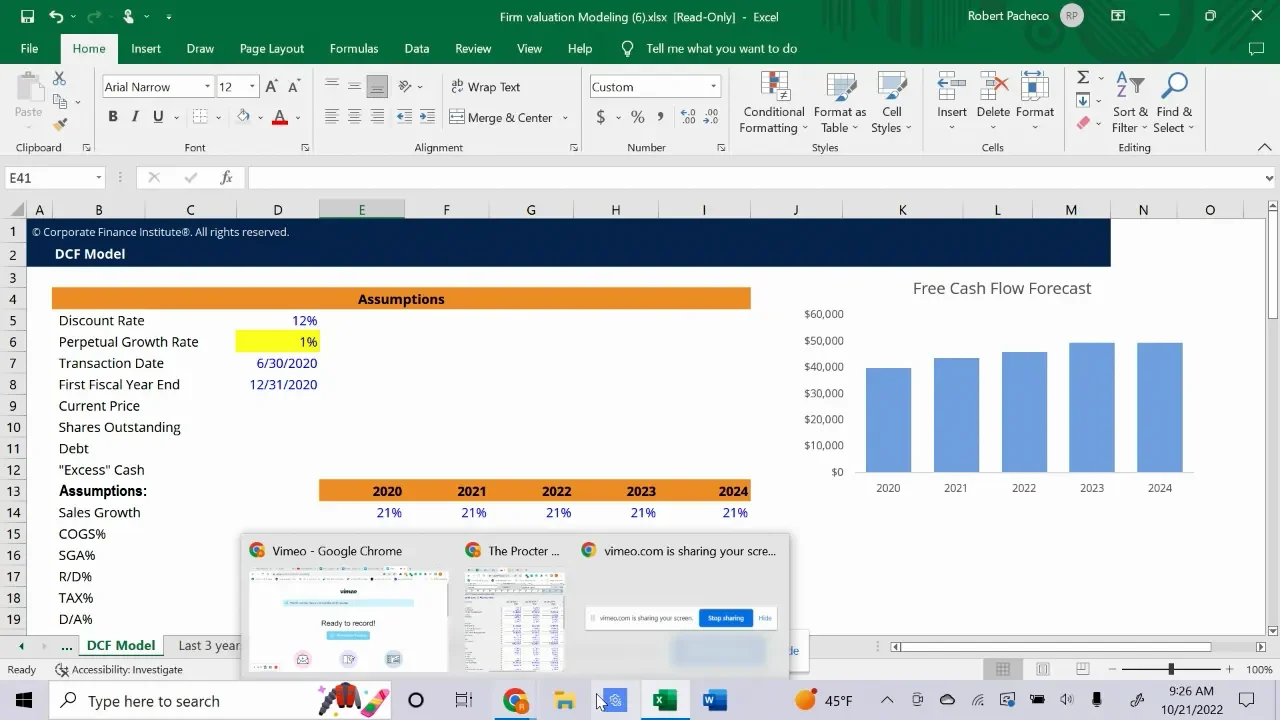
Task: Open Find & Select menu
Action: [1173, 102]
